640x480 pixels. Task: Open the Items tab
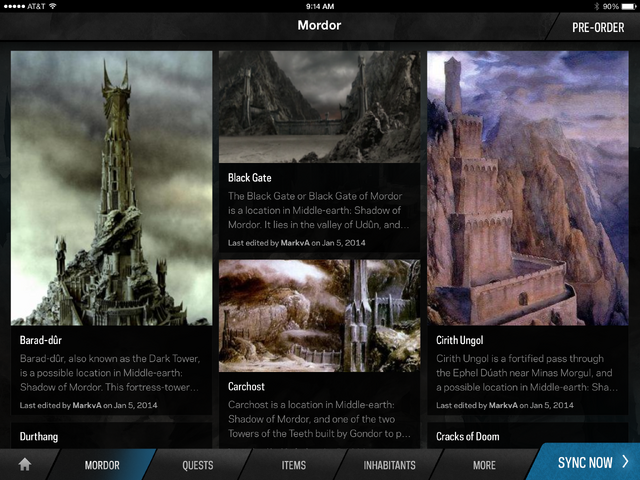[293, 465]
